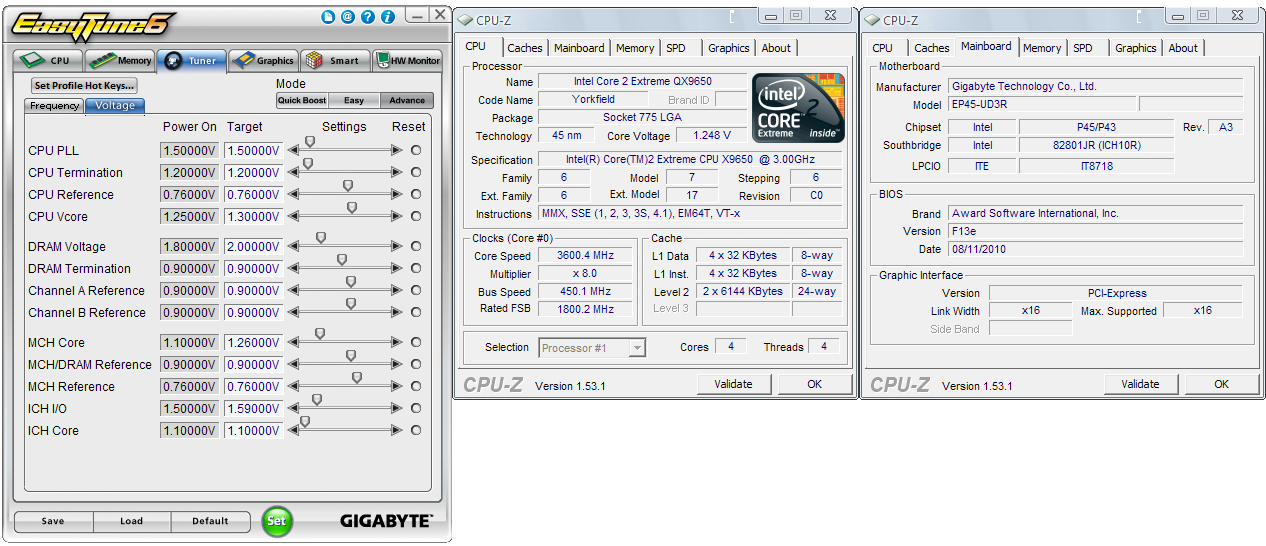Open Memory tab in left CPU-Z window

[635, 48]
